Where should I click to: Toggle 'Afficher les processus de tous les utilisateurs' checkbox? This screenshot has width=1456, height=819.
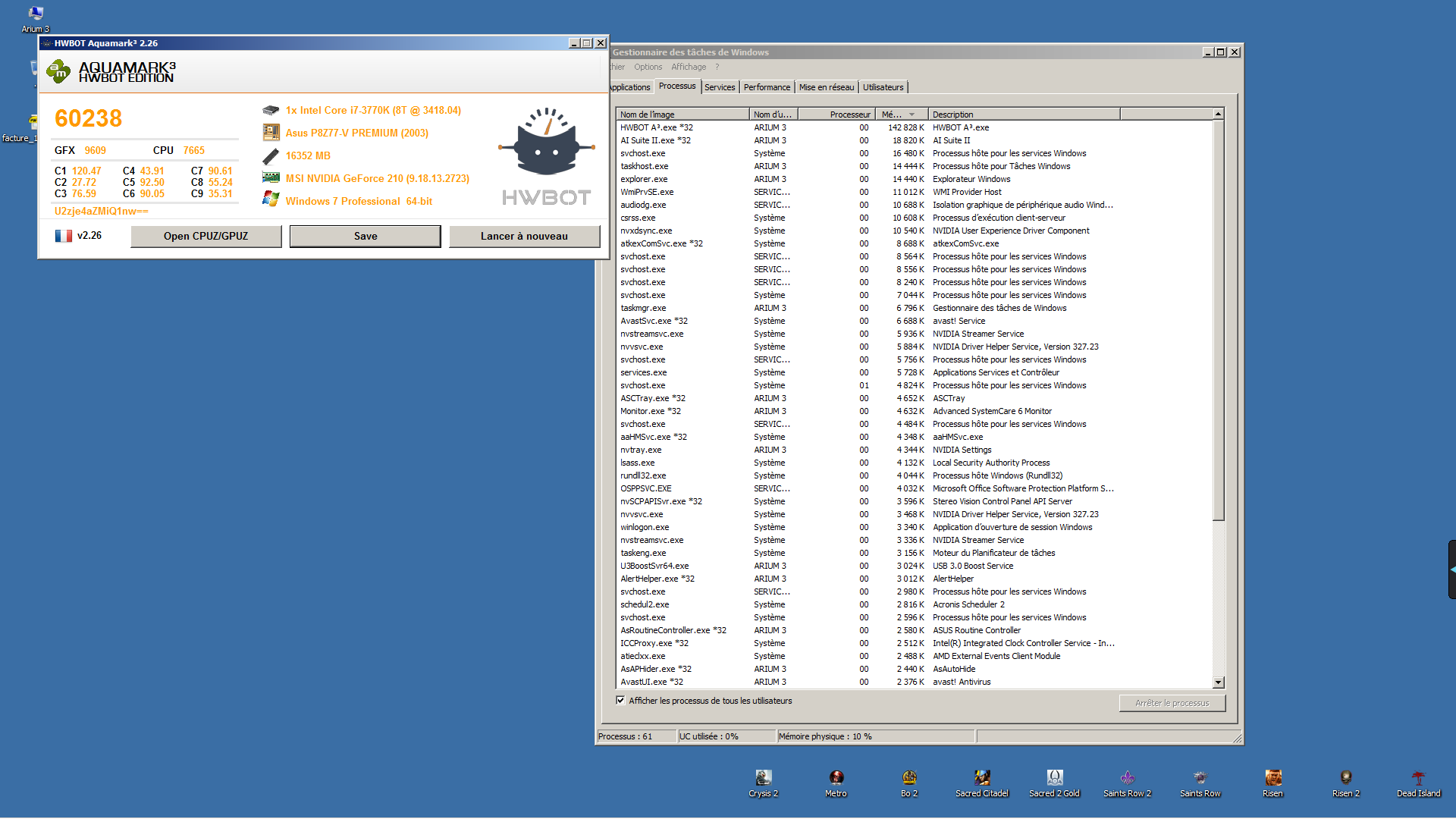[620, 701]
